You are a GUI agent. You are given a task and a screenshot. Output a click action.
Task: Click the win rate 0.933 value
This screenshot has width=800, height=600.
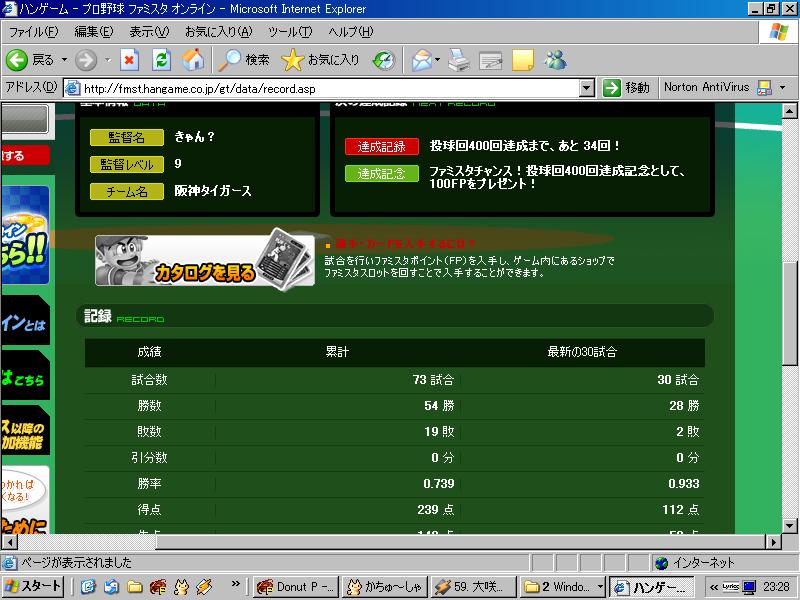coord(684,483)
